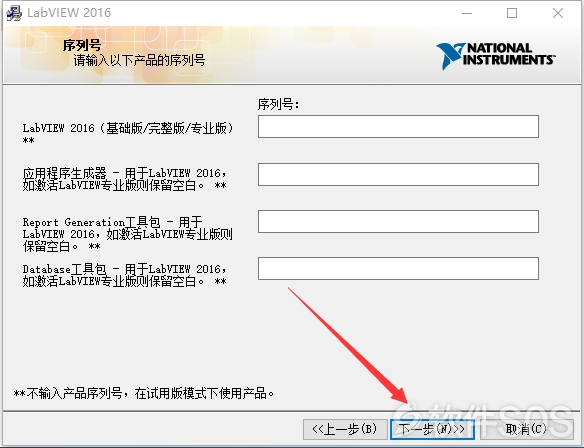Click the Database工具包 description label
The image size is (584, 448).
[x=124, y=275]
